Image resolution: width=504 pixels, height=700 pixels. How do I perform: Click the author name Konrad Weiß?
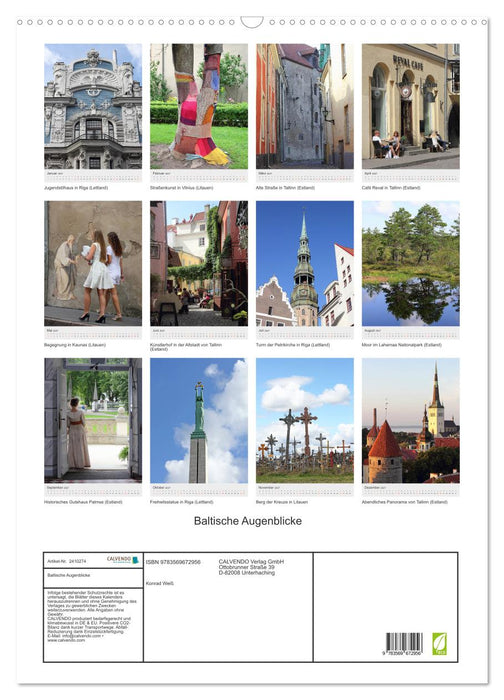[x=160, y=583]
